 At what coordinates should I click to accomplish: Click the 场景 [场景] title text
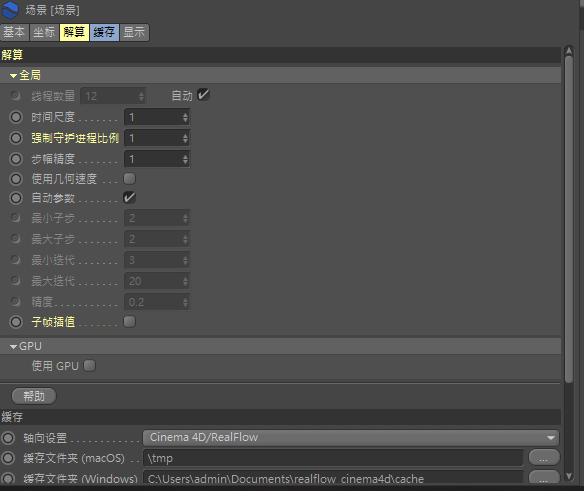click(x=53, y=10)
